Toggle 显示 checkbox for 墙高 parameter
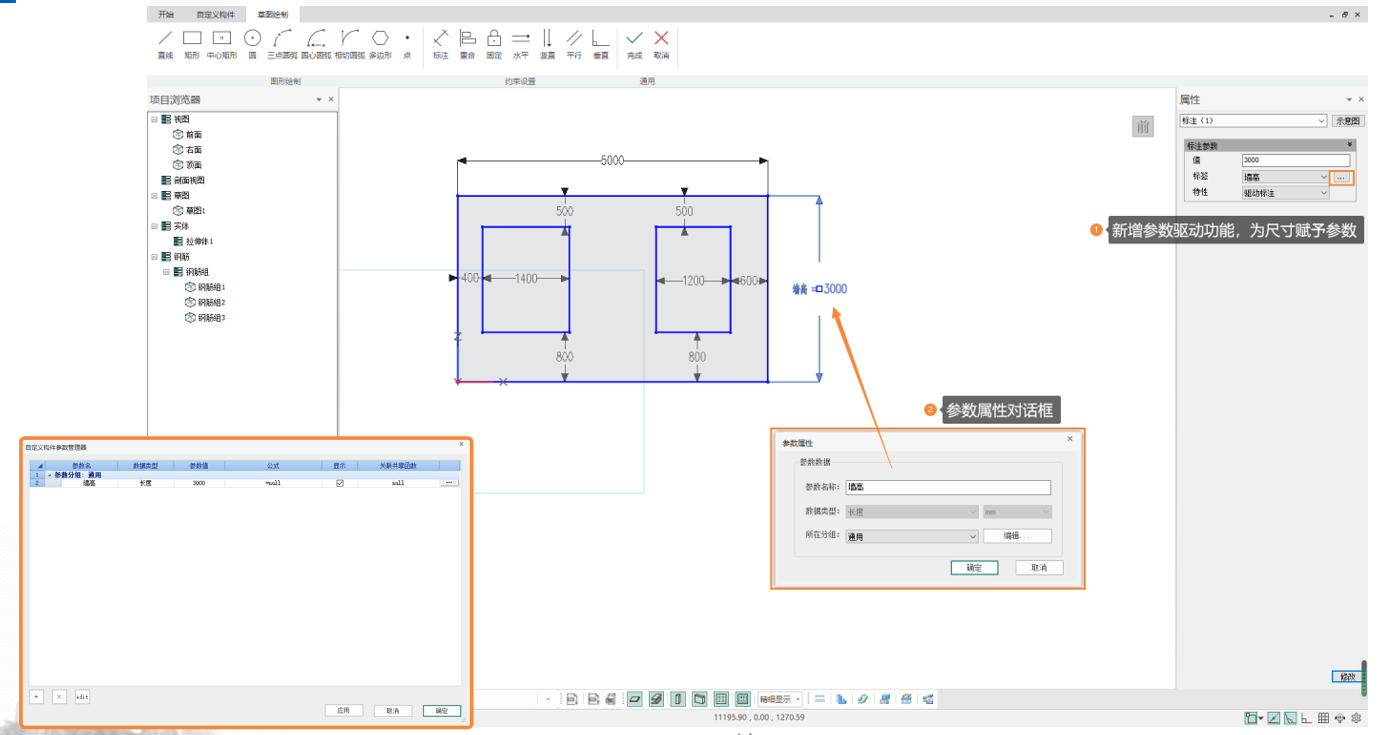Viewport: 1384px width, 735px height. coord(340,483)
